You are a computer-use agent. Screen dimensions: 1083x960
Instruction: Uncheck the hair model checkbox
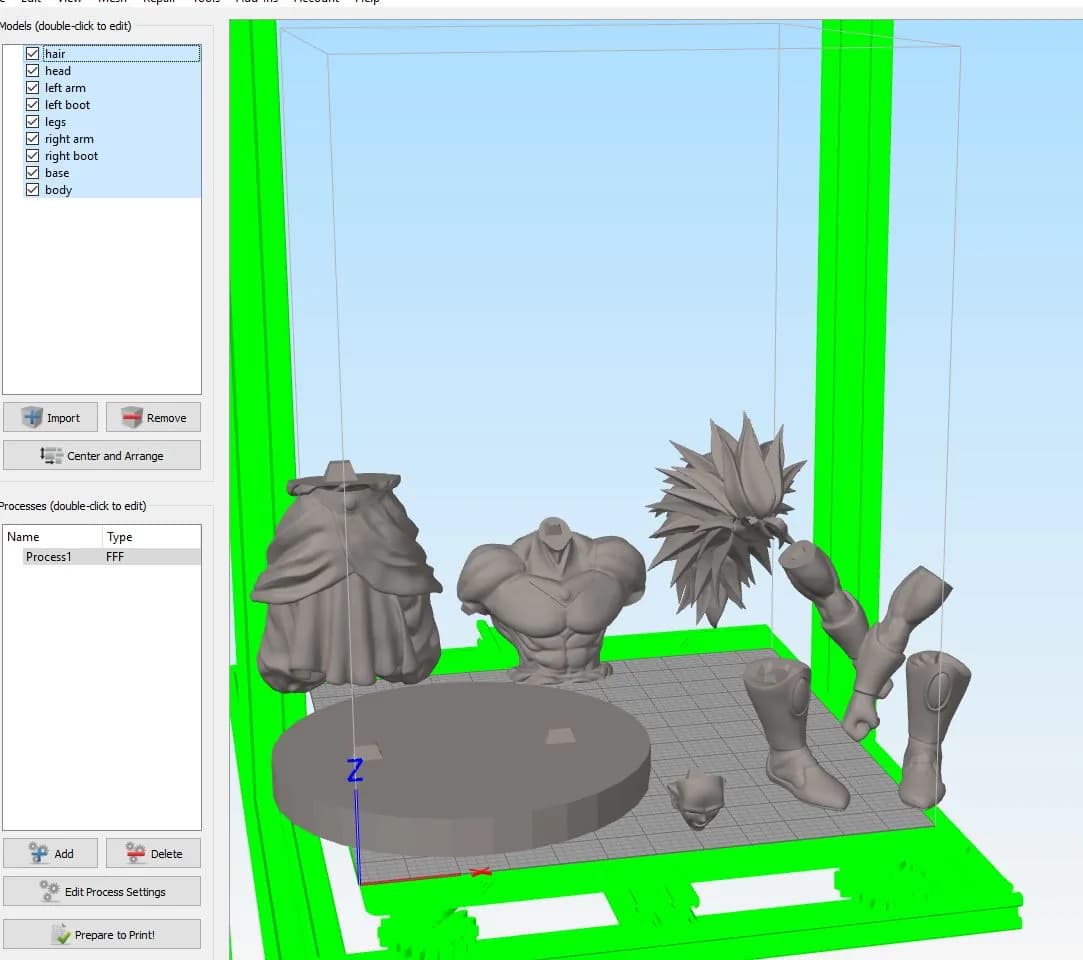coord(32,53)
